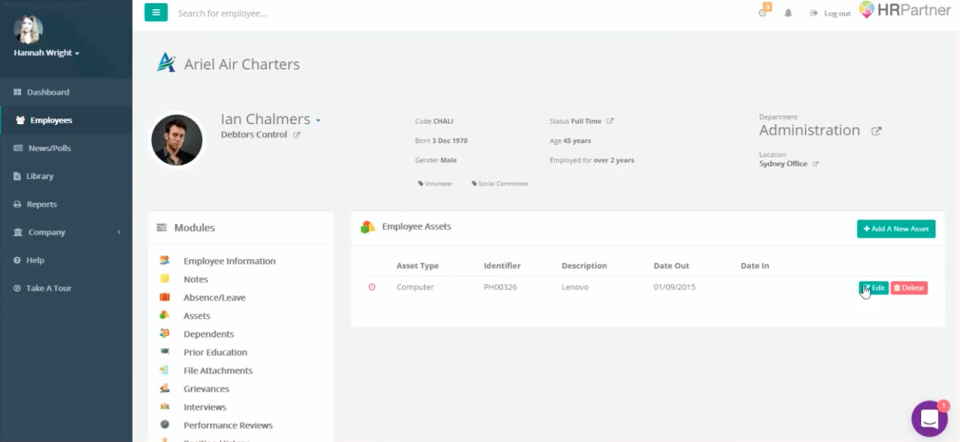This screenshot has height=442, width=960.
Task: Go to Dashboard in sidebar
Action: 47,92
